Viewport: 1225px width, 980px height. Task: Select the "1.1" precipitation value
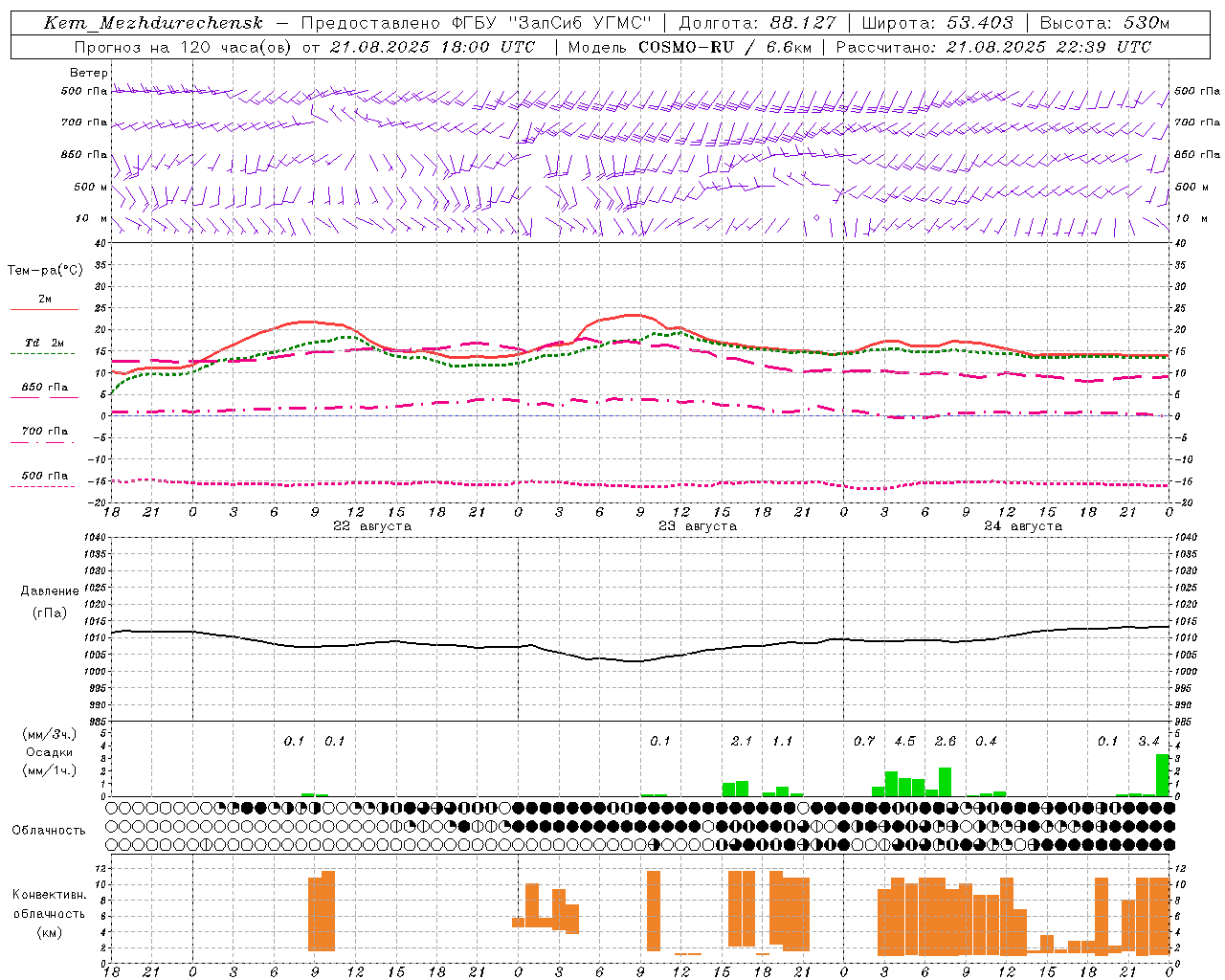(x=782, y=741)
